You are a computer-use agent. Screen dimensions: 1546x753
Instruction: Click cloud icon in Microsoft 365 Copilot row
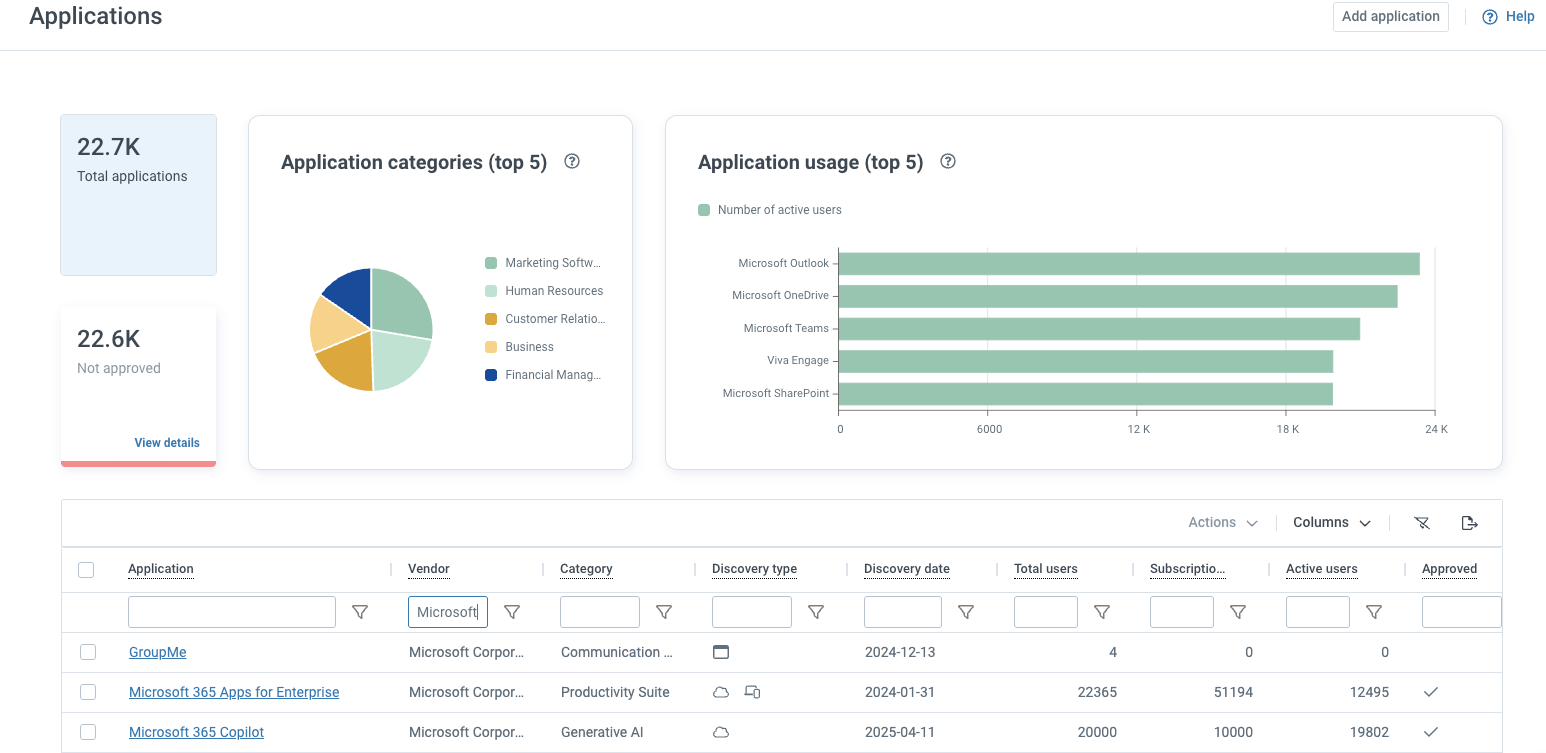tap(721, 732)
